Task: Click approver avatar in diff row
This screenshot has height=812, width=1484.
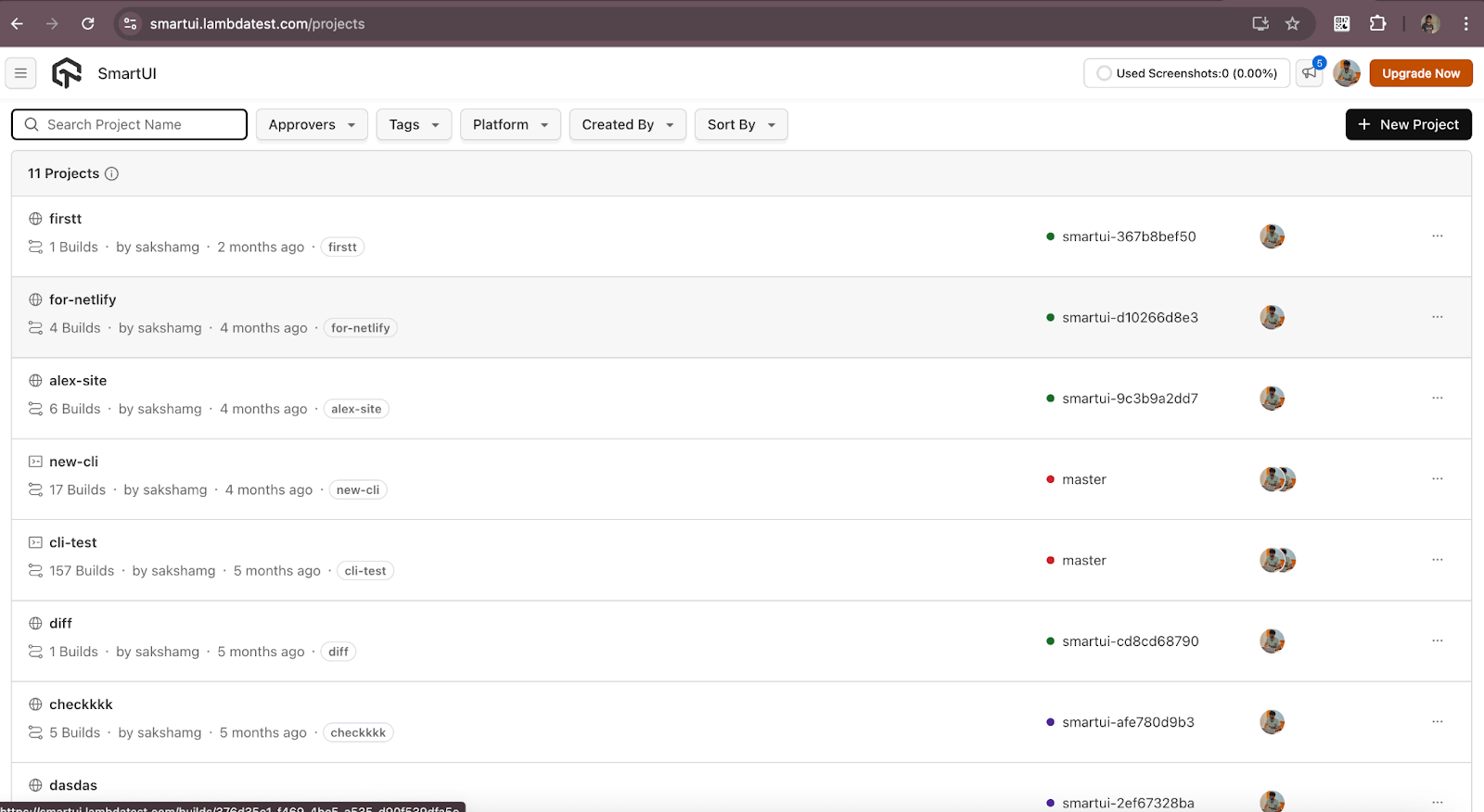Action: tap(1272, 641)
